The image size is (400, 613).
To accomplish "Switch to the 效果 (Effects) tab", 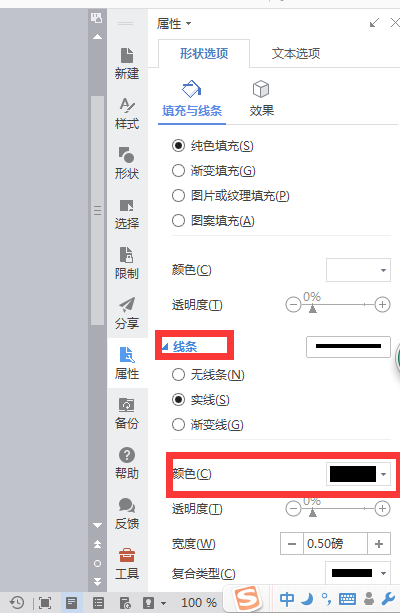I will point(261,99).
